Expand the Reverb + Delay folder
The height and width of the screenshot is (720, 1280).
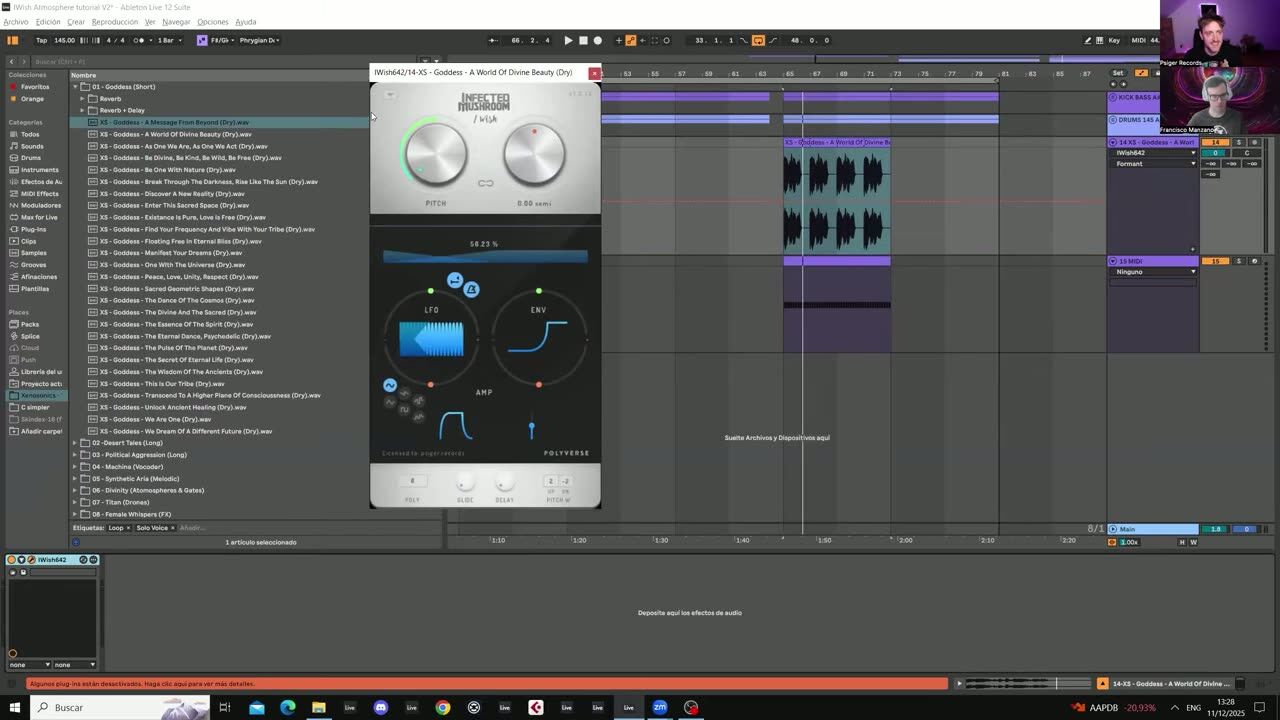click(x=82, y=110)
